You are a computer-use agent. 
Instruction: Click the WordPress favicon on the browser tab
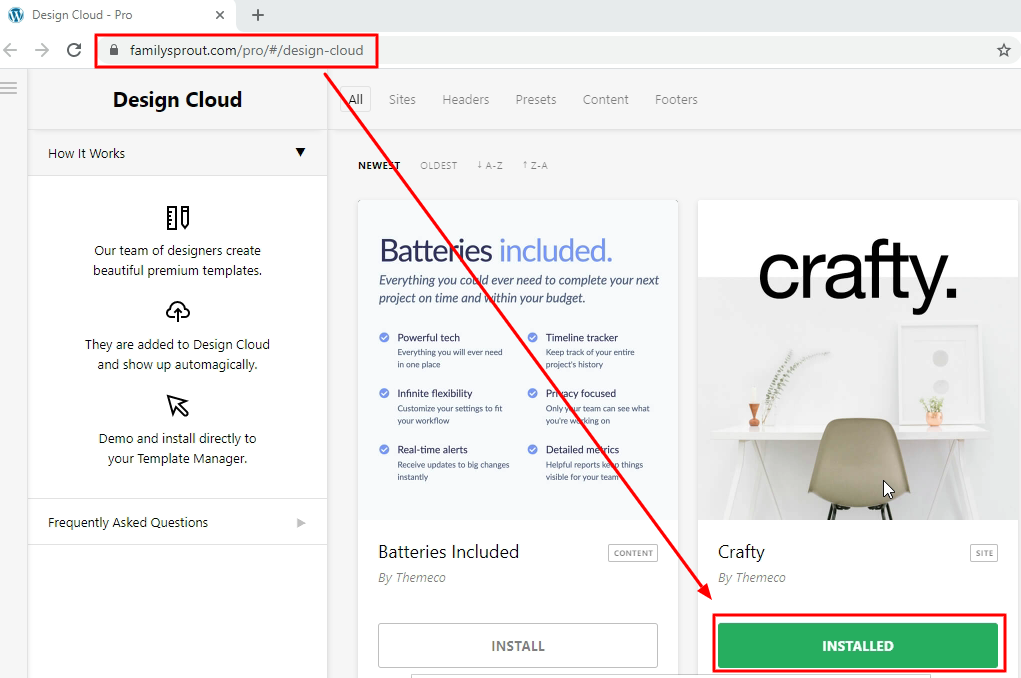point(16,14)
